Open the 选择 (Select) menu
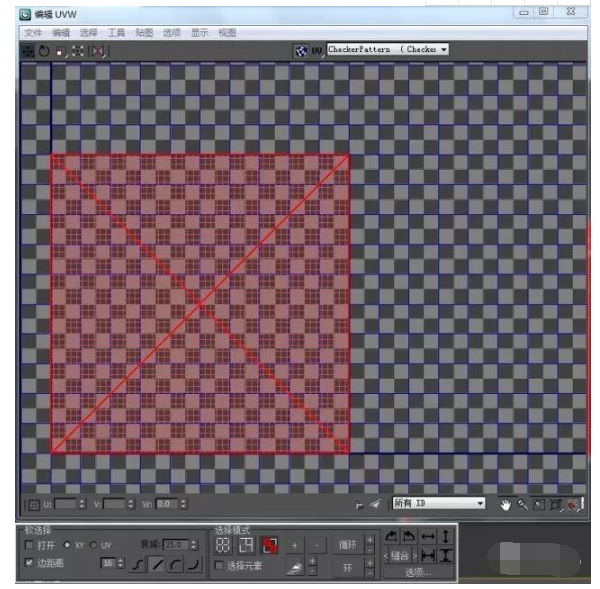 point(88,33)
